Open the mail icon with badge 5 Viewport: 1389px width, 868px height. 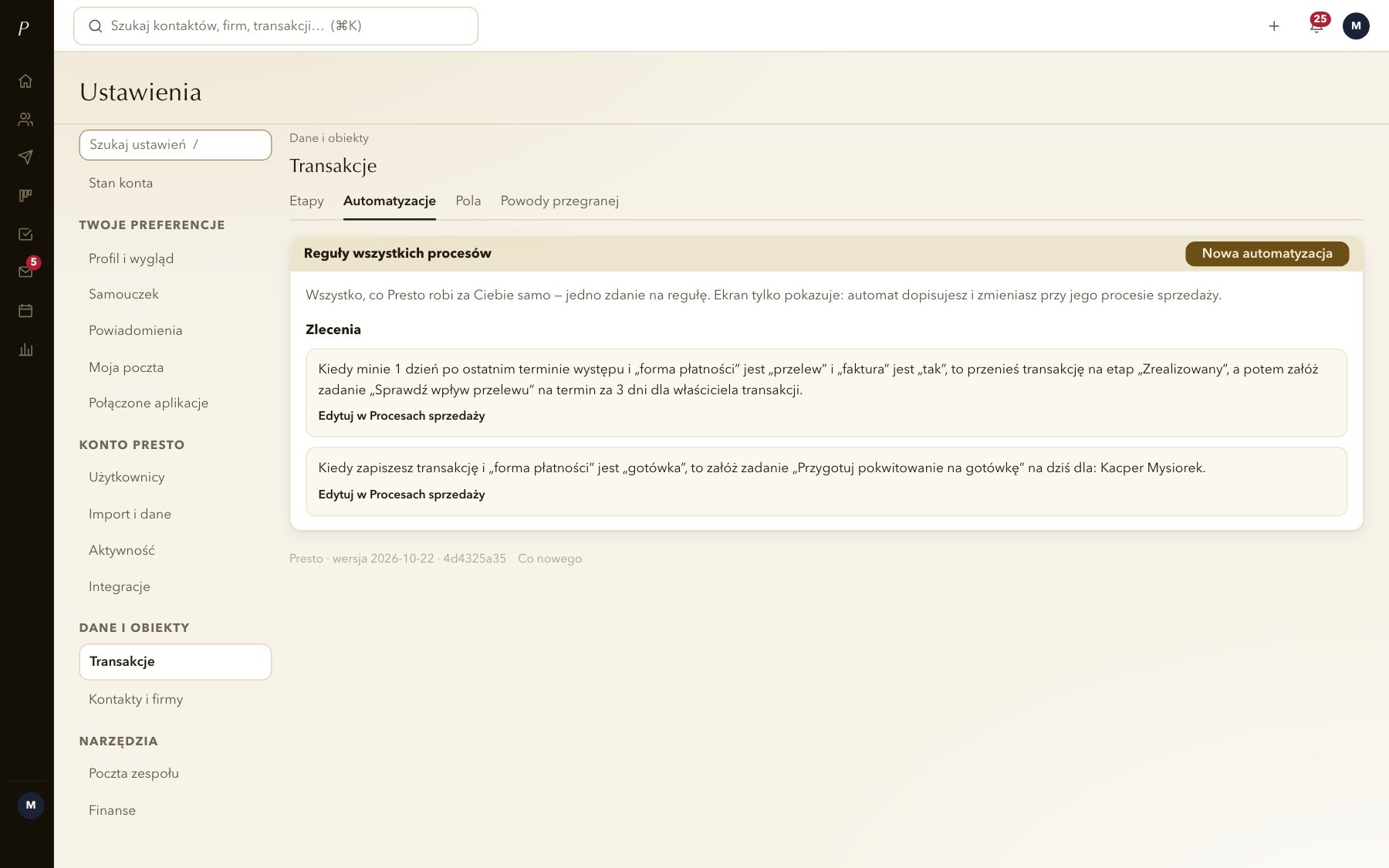click(25, 272)
